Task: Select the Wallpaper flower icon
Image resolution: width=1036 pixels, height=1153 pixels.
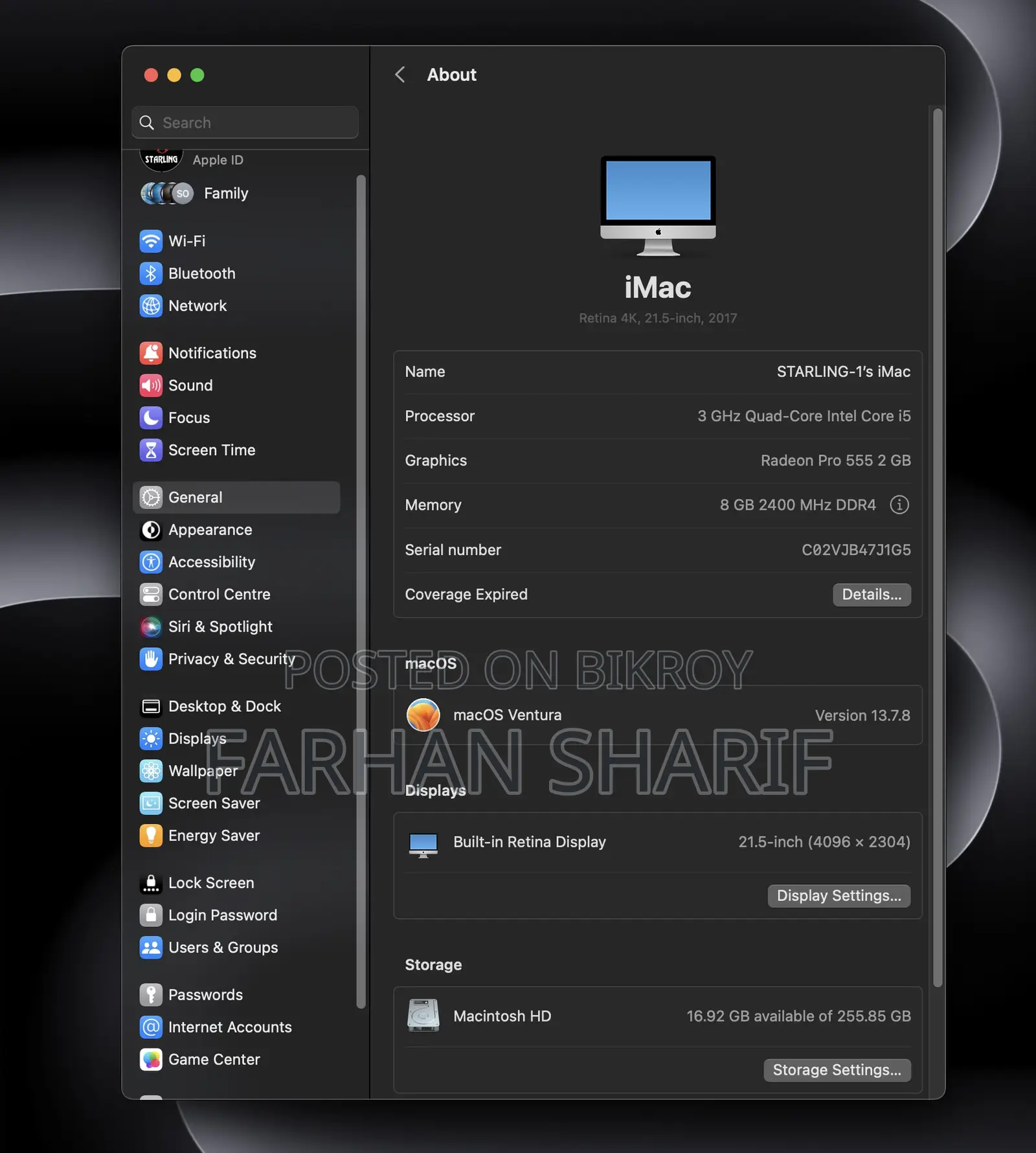Action: pyautogui.click(x=151, y=771)
